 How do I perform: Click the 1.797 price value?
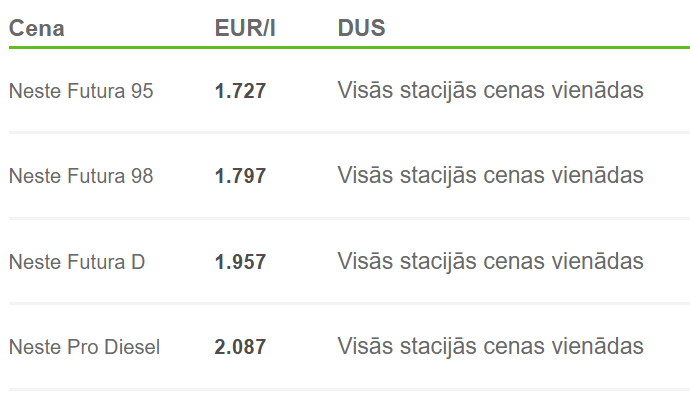(240, 176)
